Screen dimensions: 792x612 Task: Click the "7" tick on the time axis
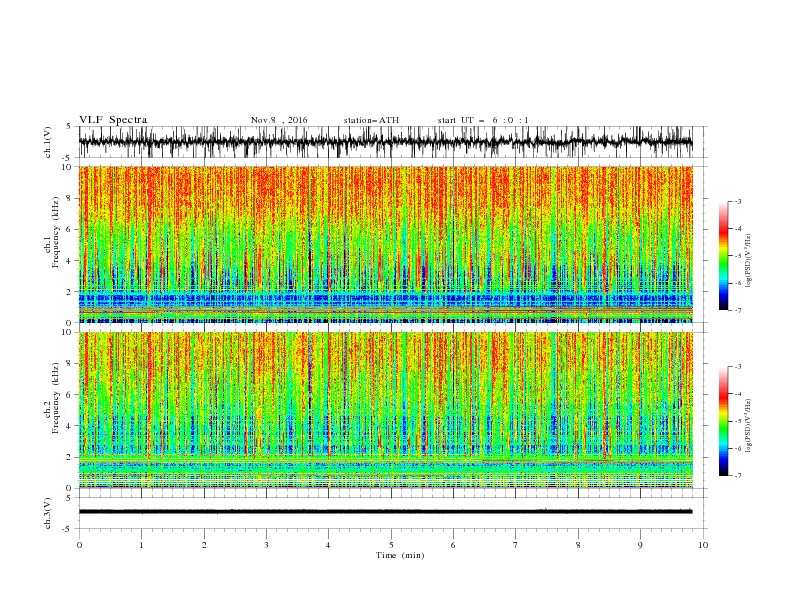pyautogui.click(x=515, y=545)
